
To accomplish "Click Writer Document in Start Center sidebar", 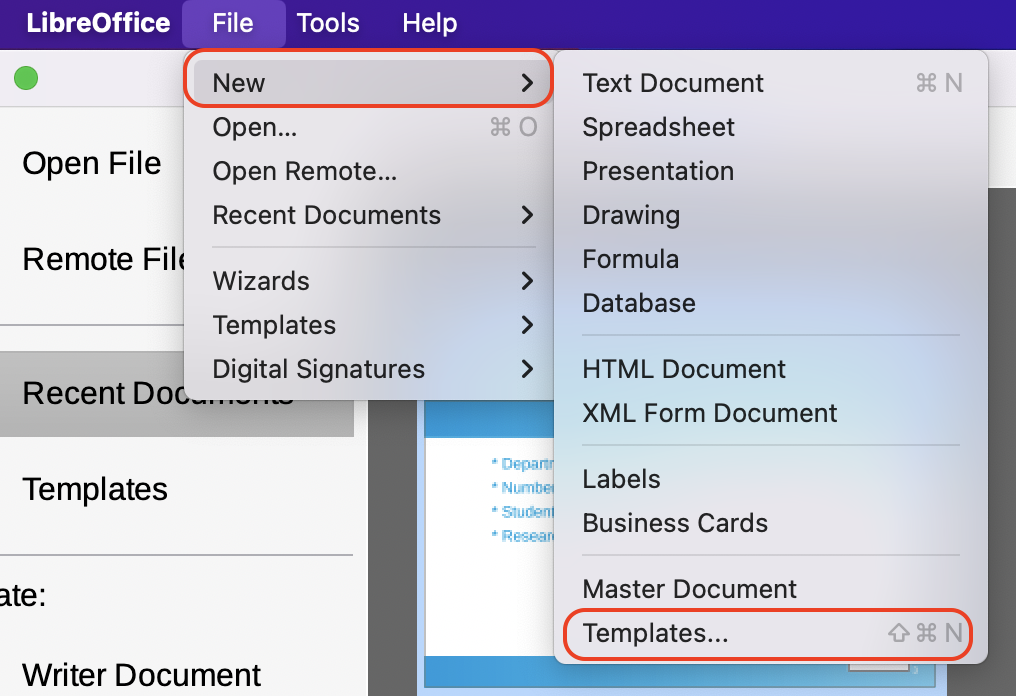I will [x=141, y=675].
